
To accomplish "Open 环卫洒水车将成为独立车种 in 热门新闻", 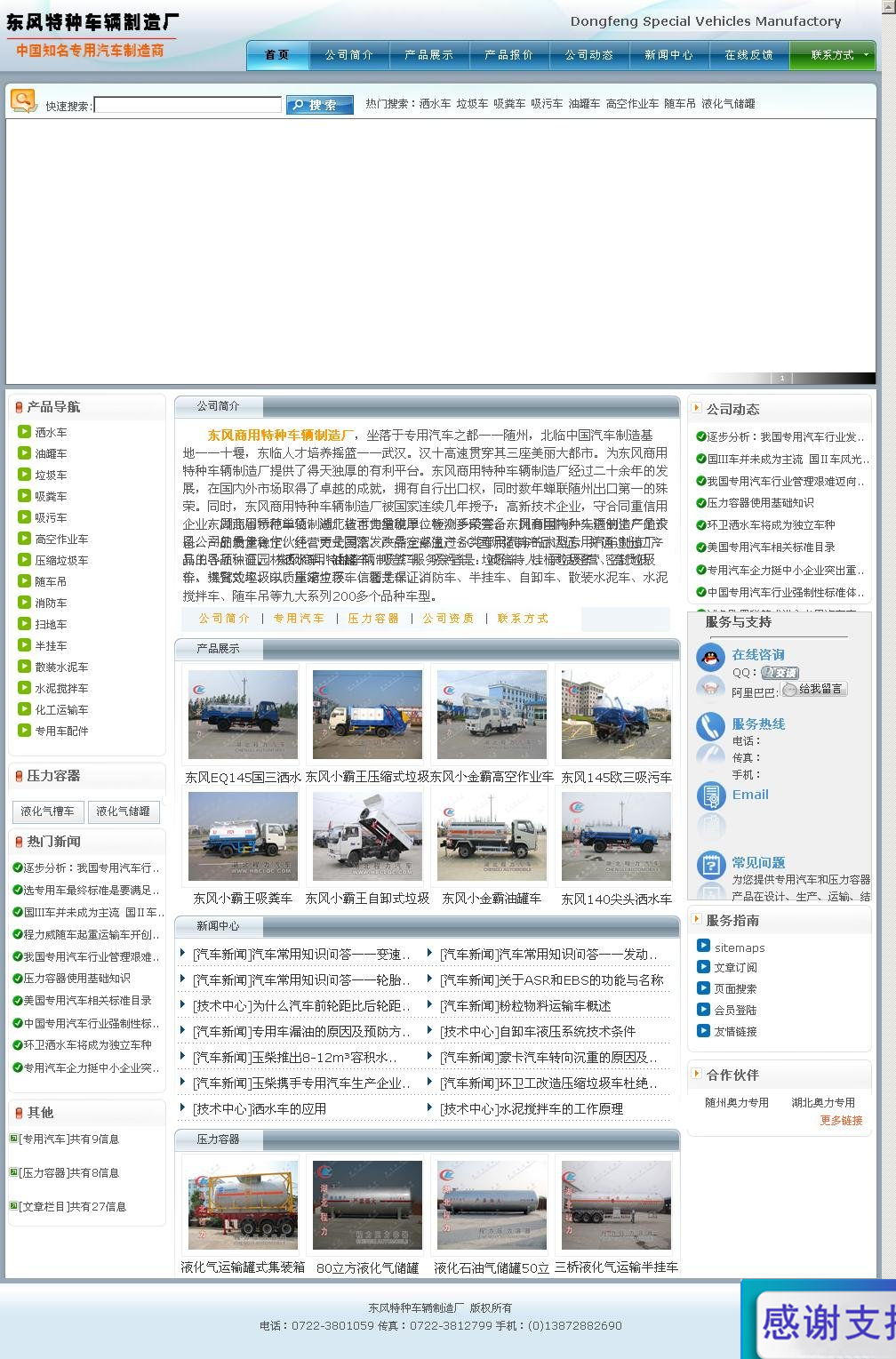I will coord(87,1045).
